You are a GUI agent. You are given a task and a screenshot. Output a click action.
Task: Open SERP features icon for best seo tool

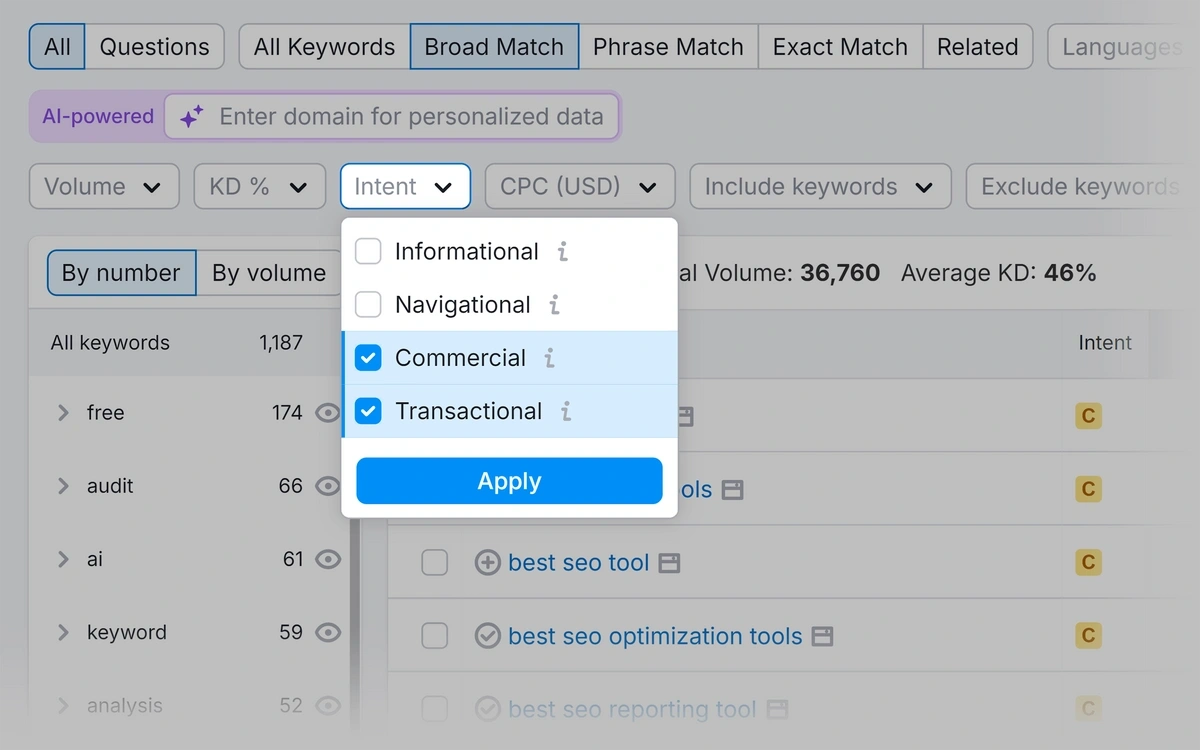pos(669,564)
